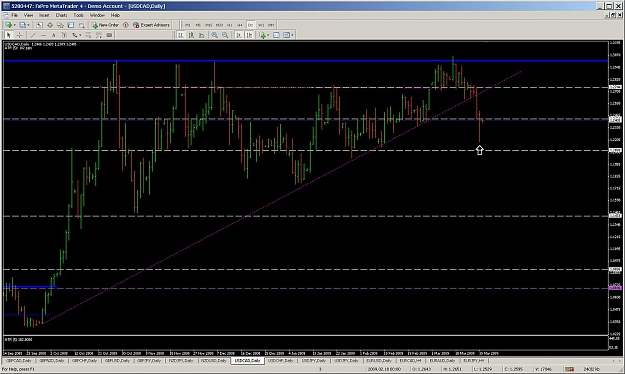This screenshot has height=374, width=625.
Task: Show the Data Window panel
Action: [x=50, y=25]
